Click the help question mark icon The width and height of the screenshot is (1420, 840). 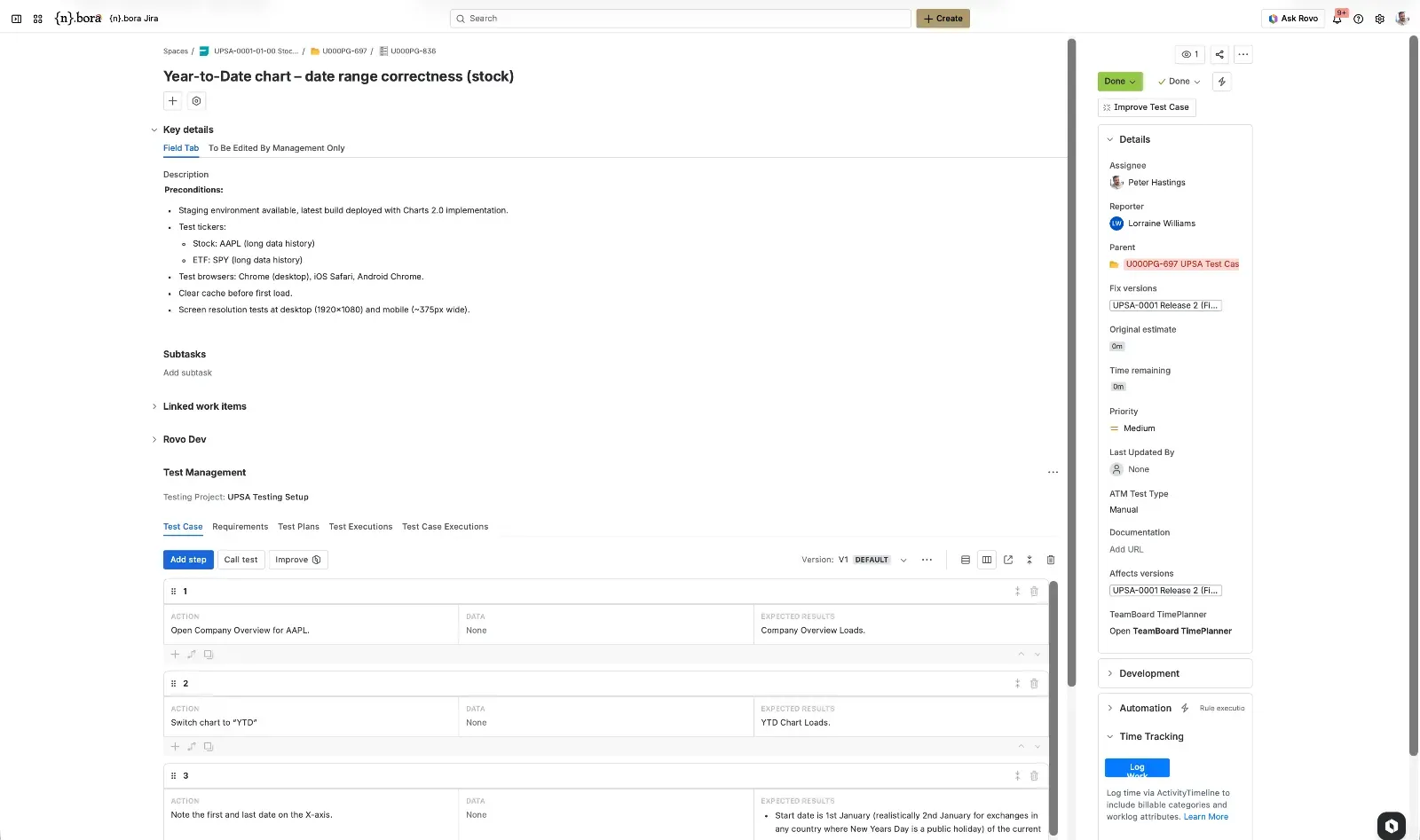tap(1358, 19)
